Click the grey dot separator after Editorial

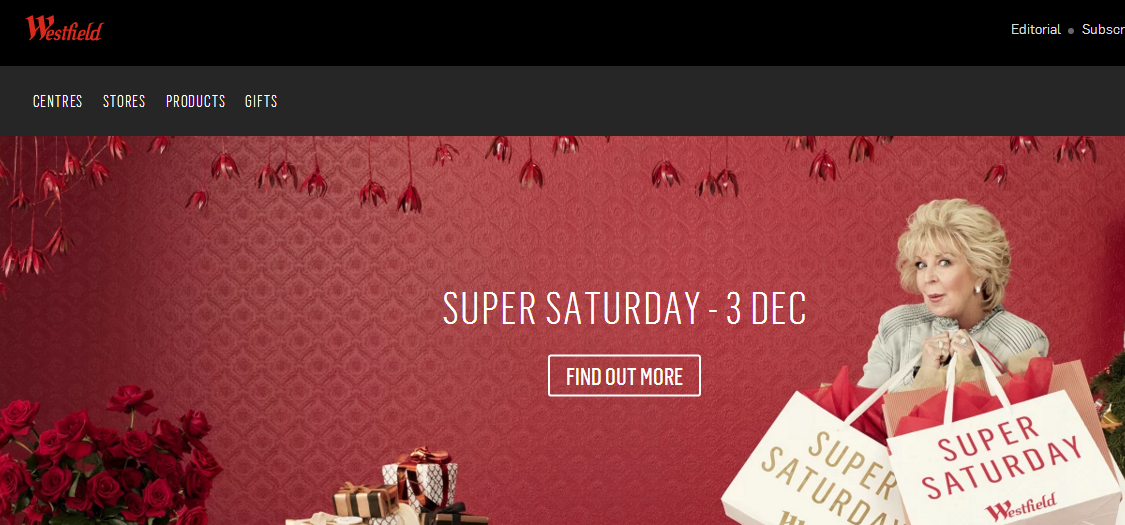[x=1071, y=31]
